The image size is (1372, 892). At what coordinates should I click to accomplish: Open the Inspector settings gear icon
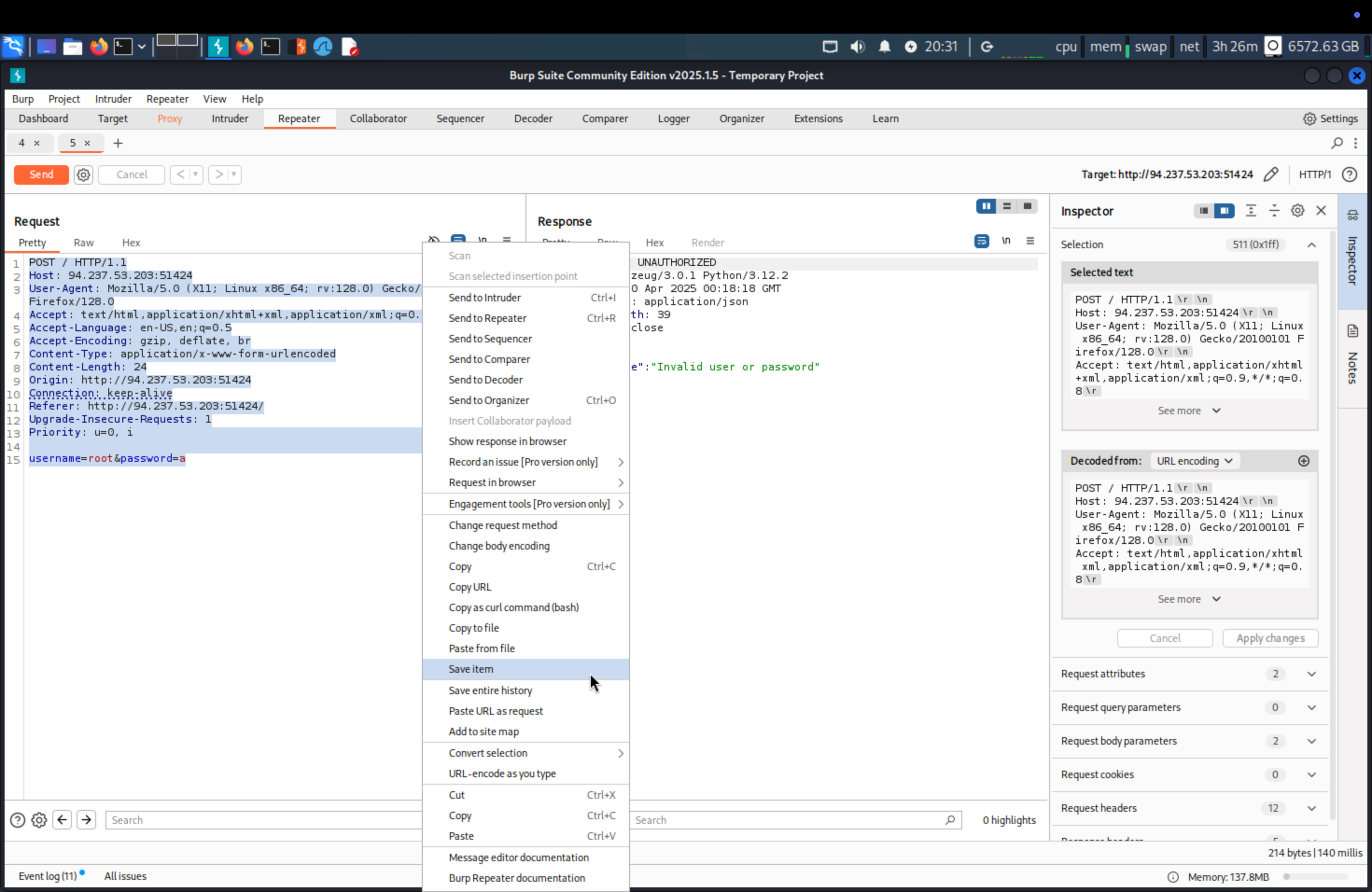(x=1297, y=211)
